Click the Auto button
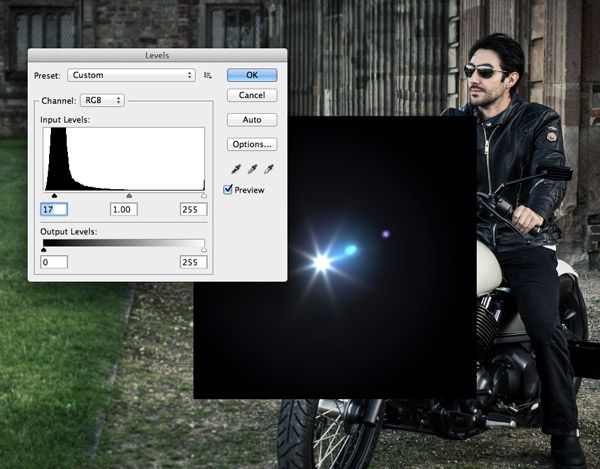The image size is (600, 469). (252, 120)
